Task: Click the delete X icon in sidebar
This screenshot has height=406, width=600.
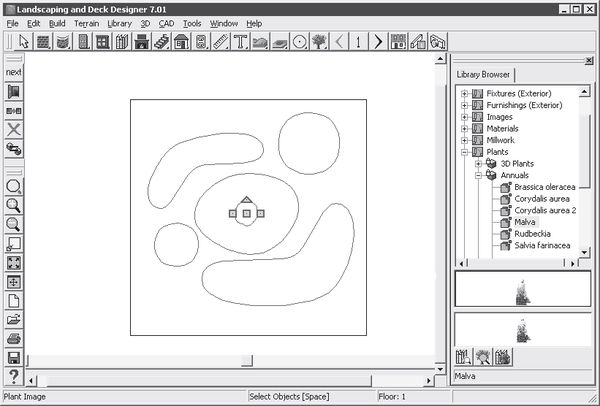Action: [14, 129]
